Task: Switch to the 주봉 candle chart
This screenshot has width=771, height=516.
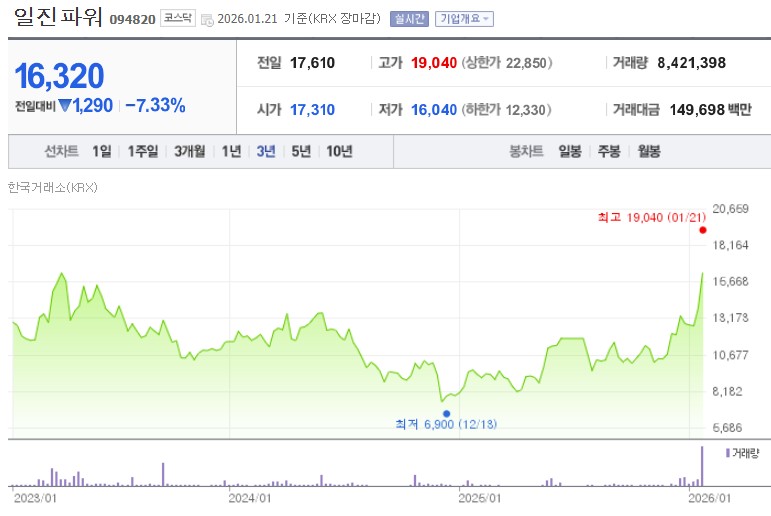Action: click(609, 151)
